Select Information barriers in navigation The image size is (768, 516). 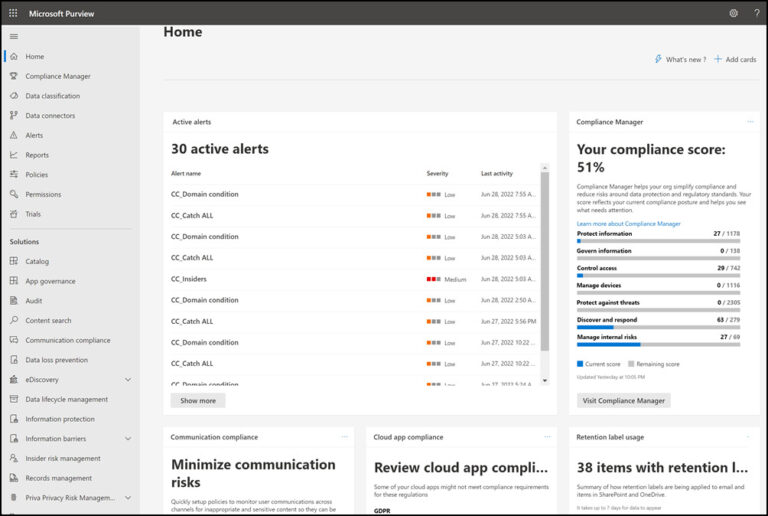56,439
